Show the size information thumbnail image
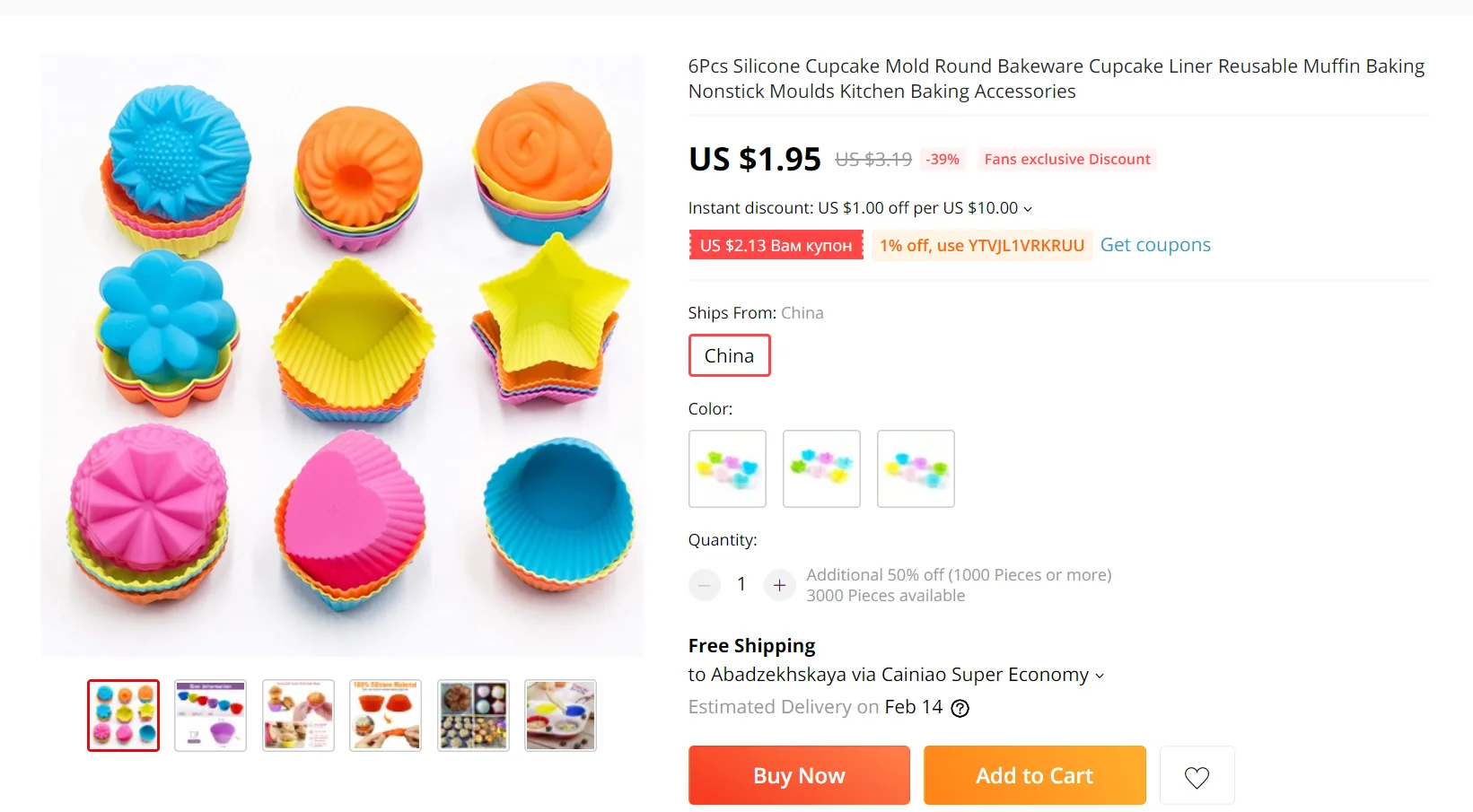The width and height of the screenshot is (1473, 812). coord(210,715)
